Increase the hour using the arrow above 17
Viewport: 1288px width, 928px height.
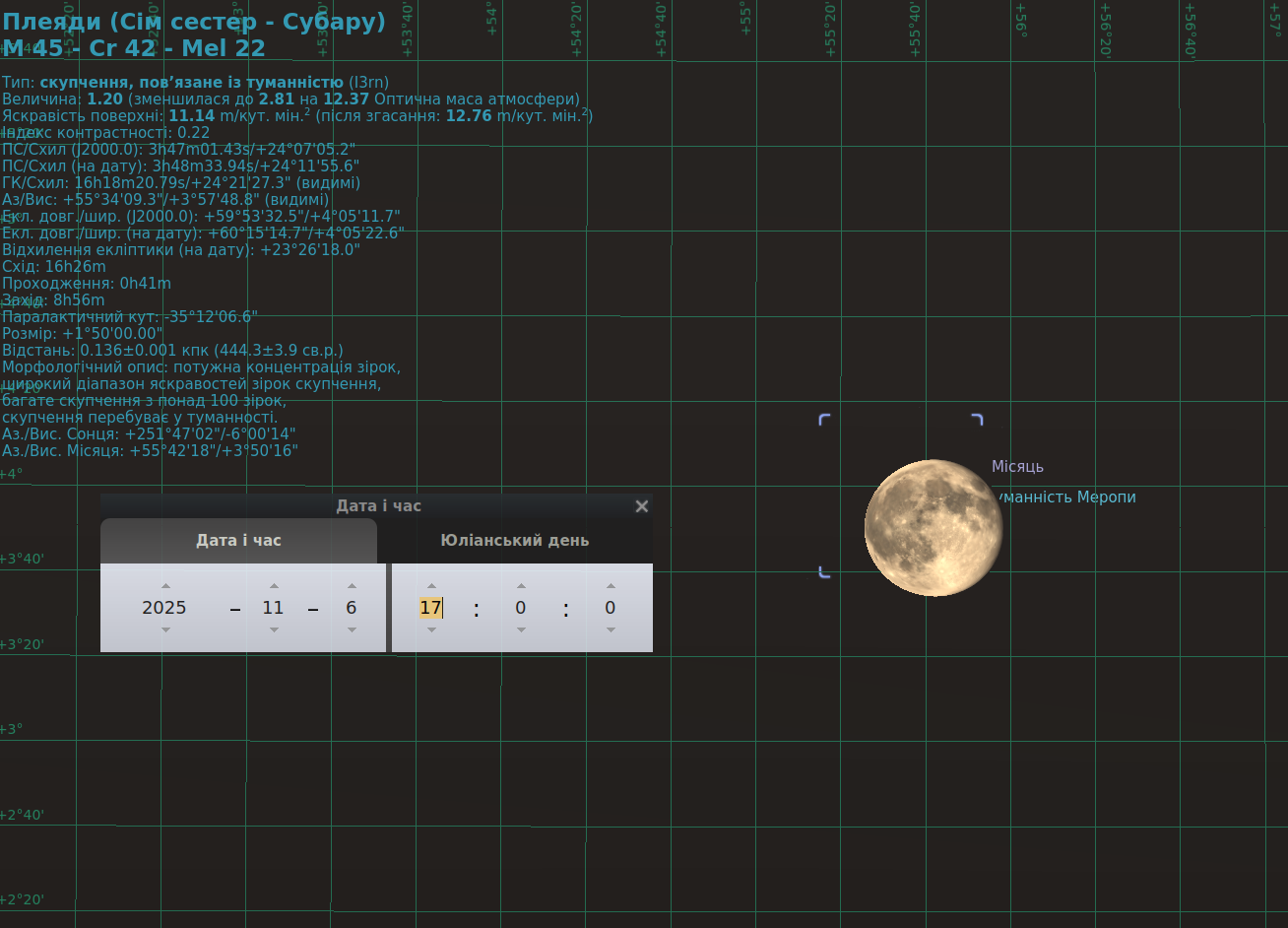(x=431, y=586)
